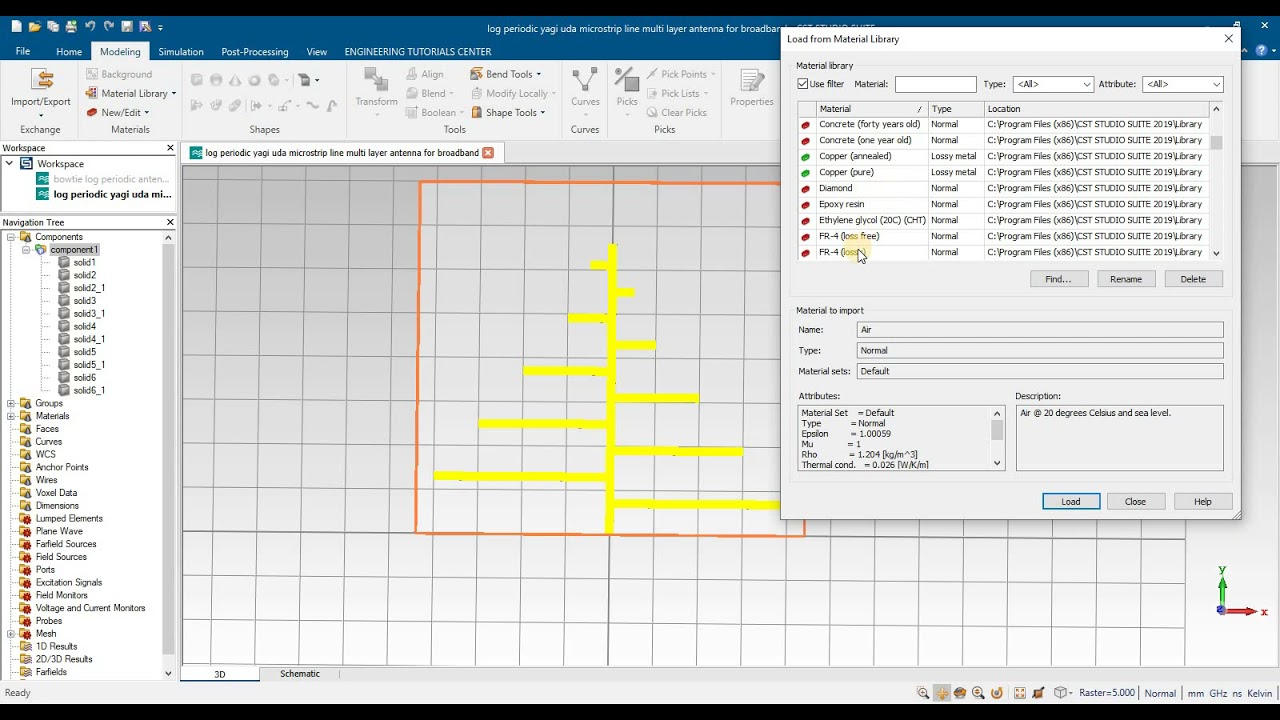Click the material list scrollbar down arrow

click(x=1216, y=253)
